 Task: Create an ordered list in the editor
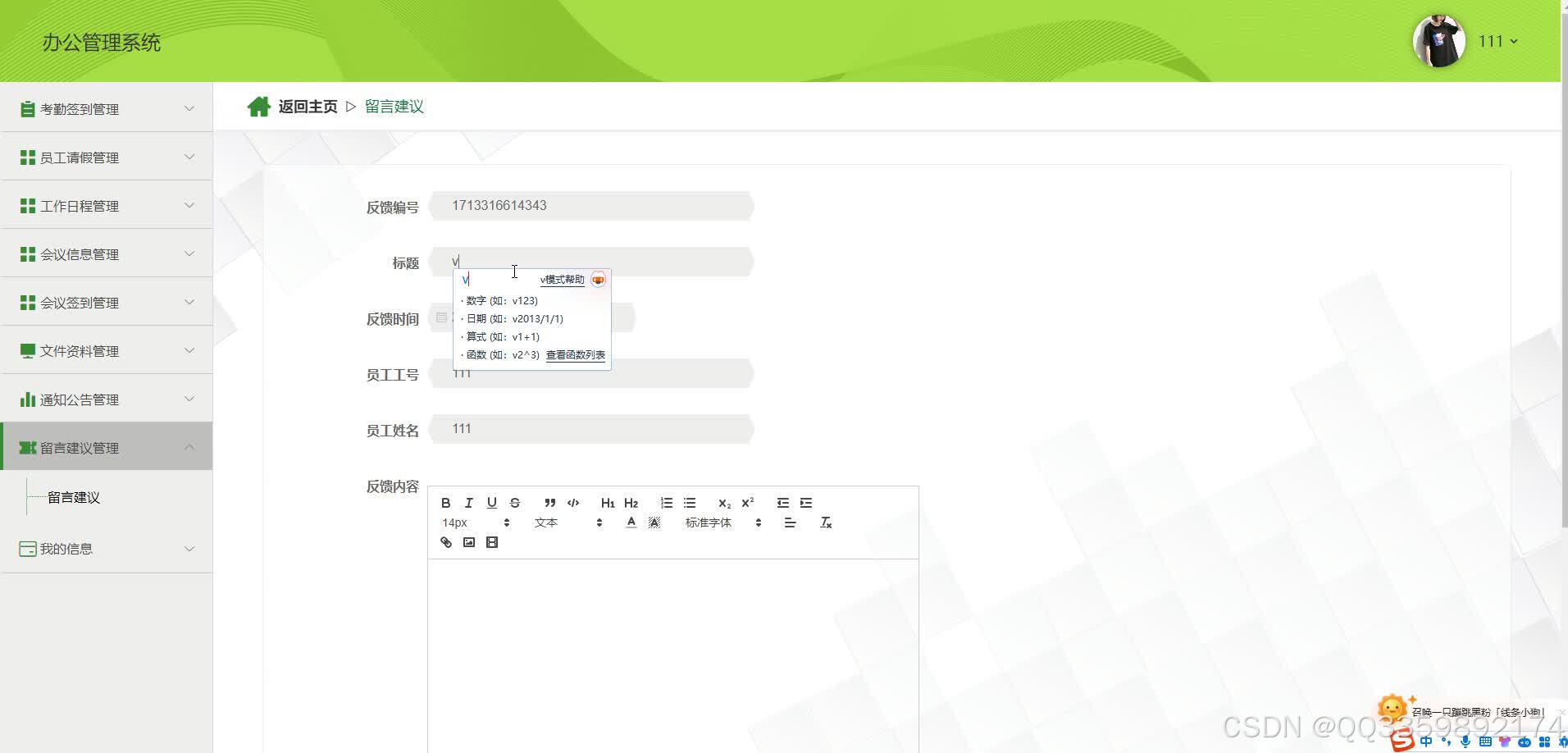point(668,503)
